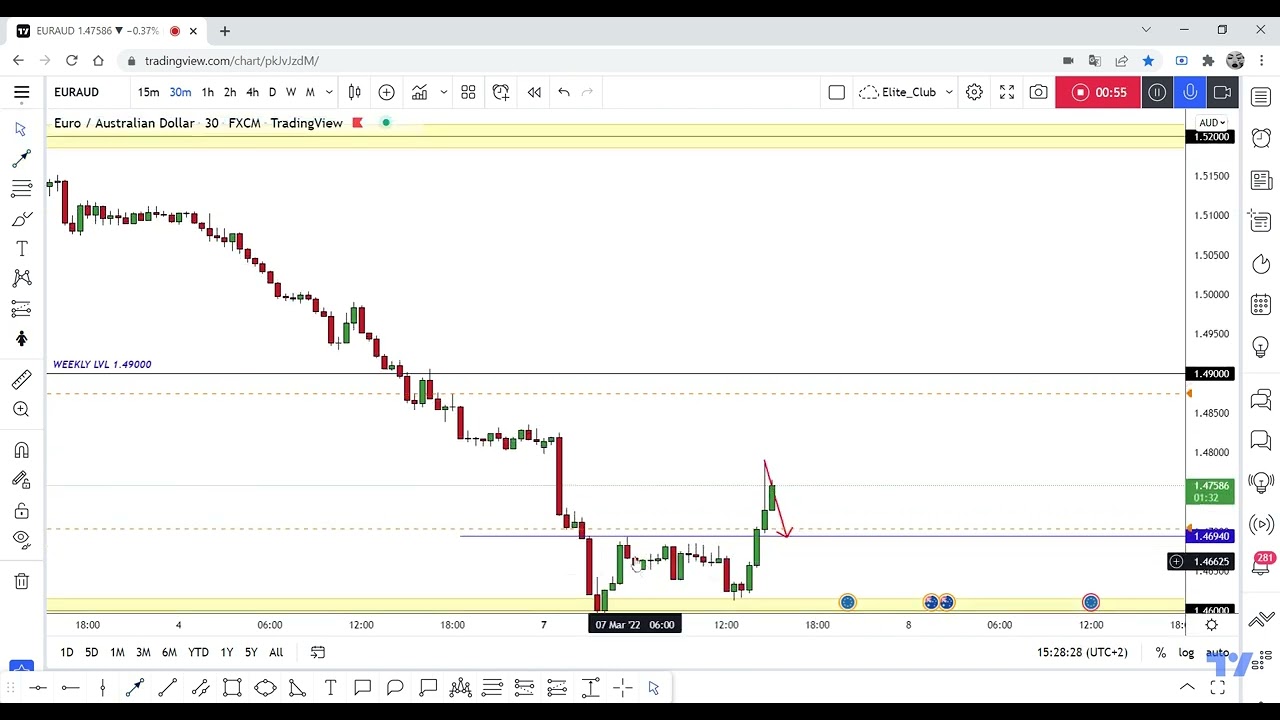Switch to Weekly (W) timeframe
The width and height of the screenshot is (1280, 720).
click(291, 92)
